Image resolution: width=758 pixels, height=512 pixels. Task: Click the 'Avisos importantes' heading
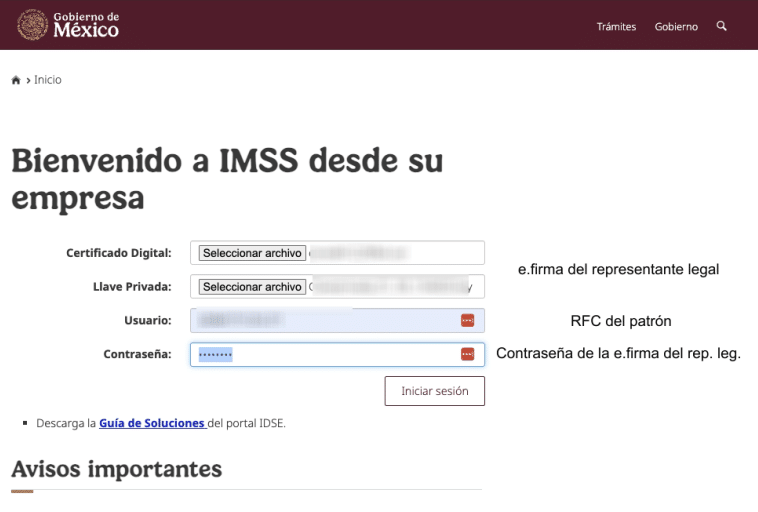click(117, 469)
